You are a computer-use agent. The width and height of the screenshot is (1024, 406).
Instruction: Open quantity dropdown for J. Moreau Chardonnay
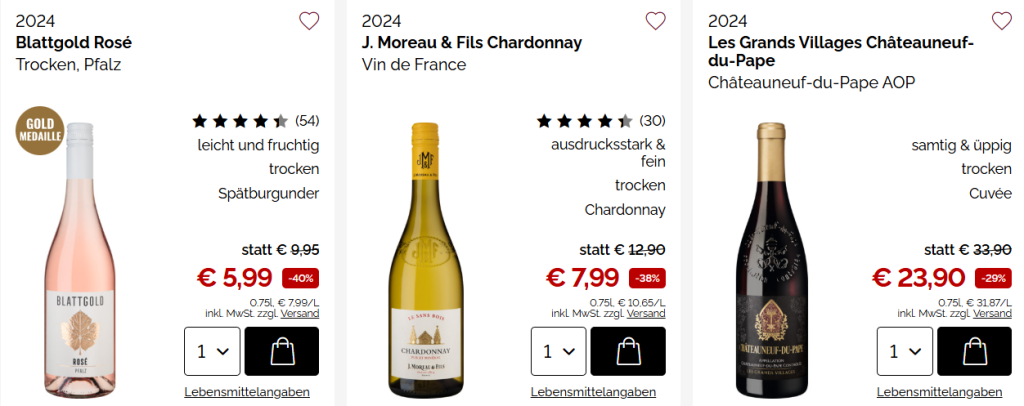[x=558, y=351]
